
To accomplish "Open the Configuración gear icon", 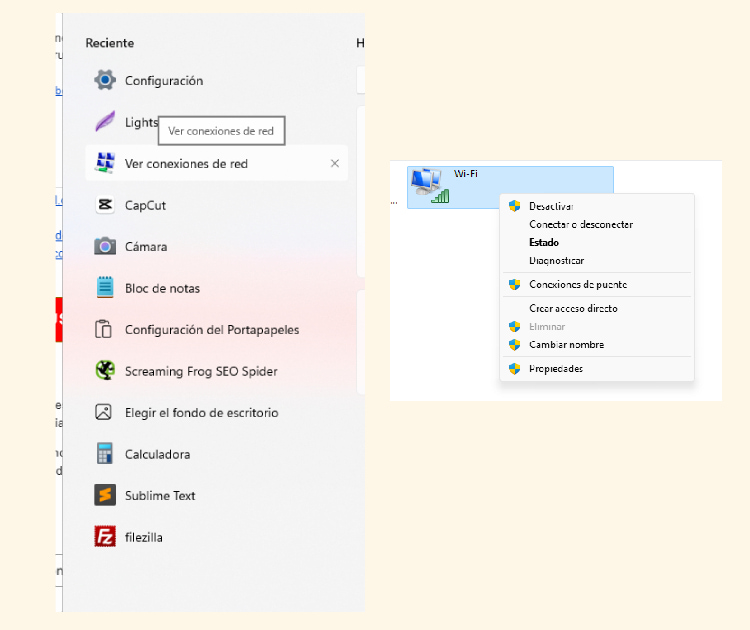I will click(105, 80).
